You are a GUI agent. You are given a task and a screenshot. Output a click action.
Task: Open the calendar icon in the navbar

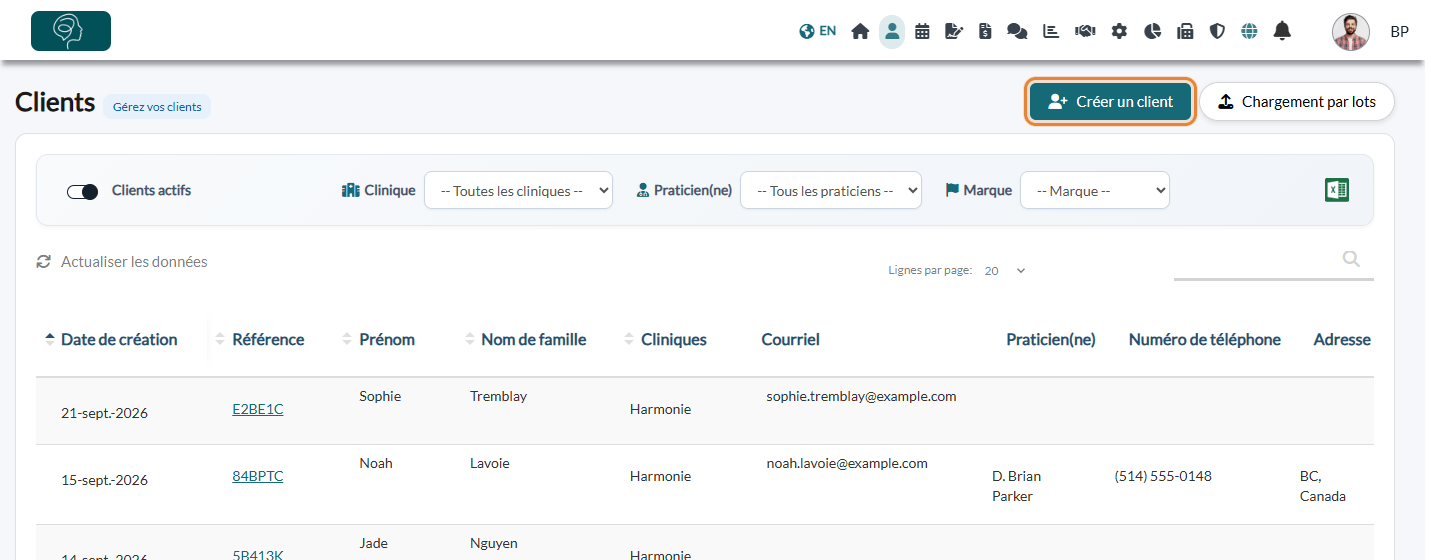[922, 31]
